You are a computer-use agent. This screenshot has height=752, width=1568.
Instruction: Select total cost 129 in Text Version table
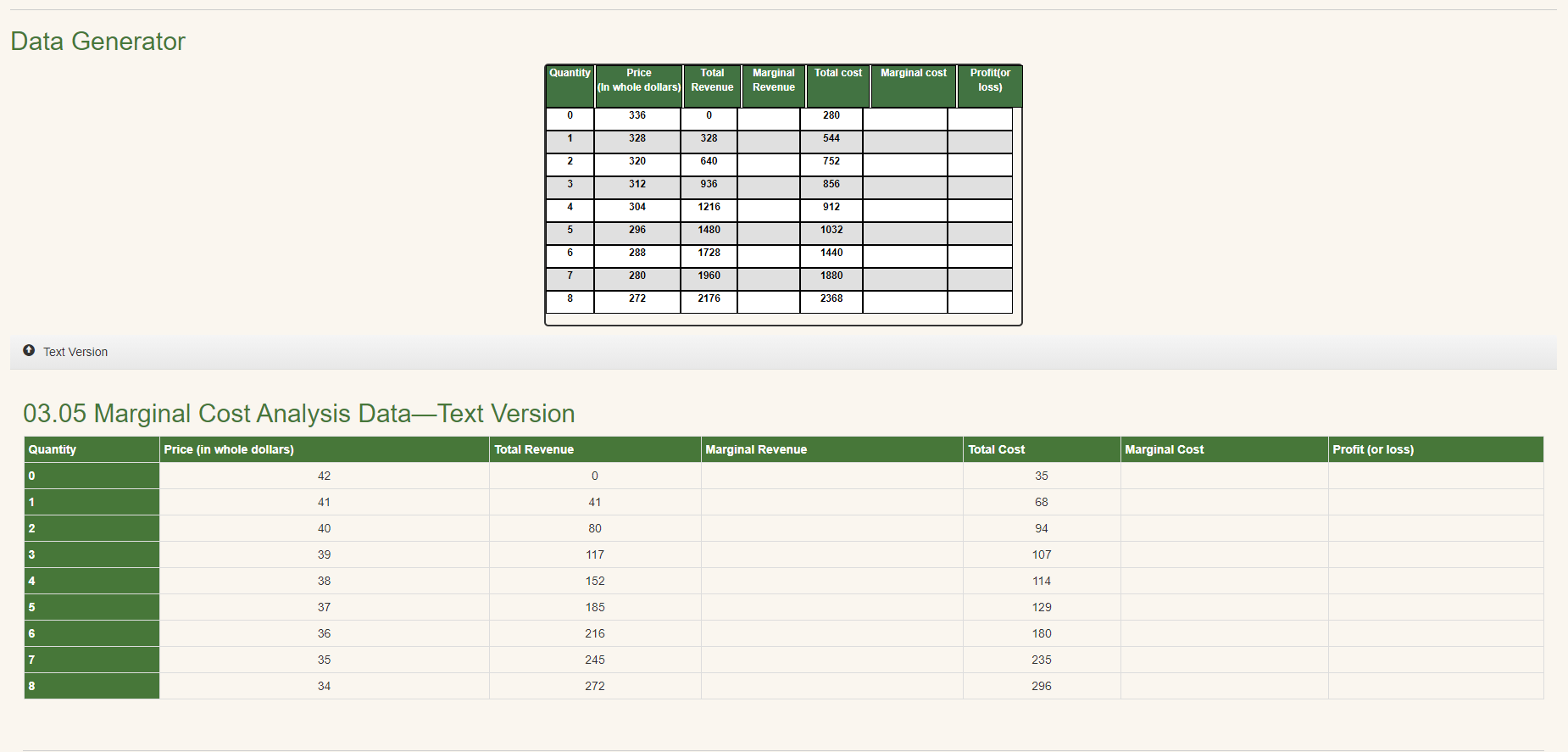[x=1042, y=607]
